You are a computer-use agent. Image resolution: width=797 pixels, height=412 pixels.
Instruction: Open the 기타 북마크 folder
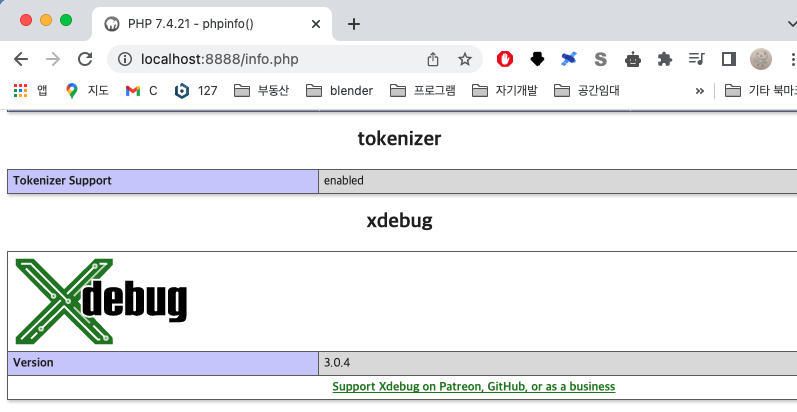pyautogui.click(x=760, y=90)
